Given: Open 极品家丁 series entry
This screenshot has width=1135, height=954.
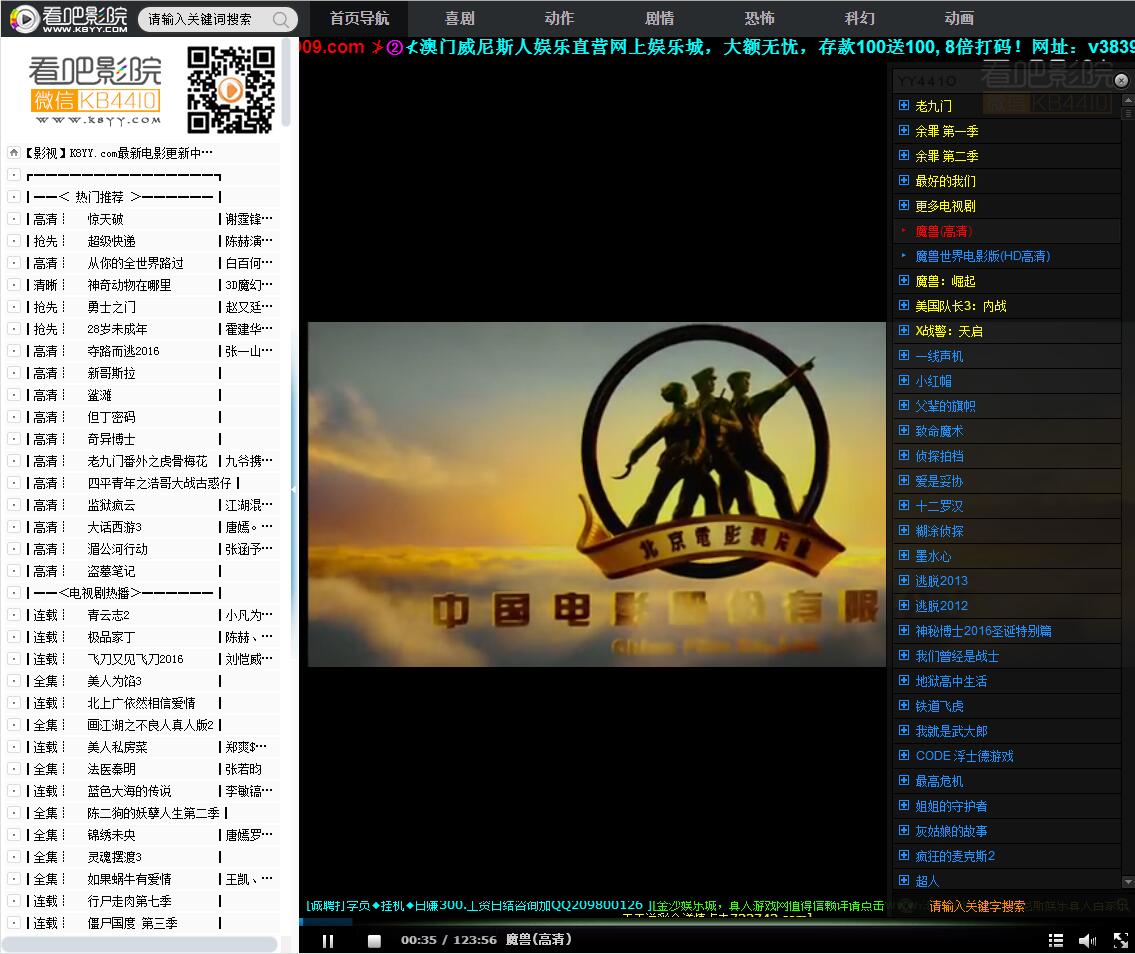Looking at the screenshot, I should click(x=111, y=637).
